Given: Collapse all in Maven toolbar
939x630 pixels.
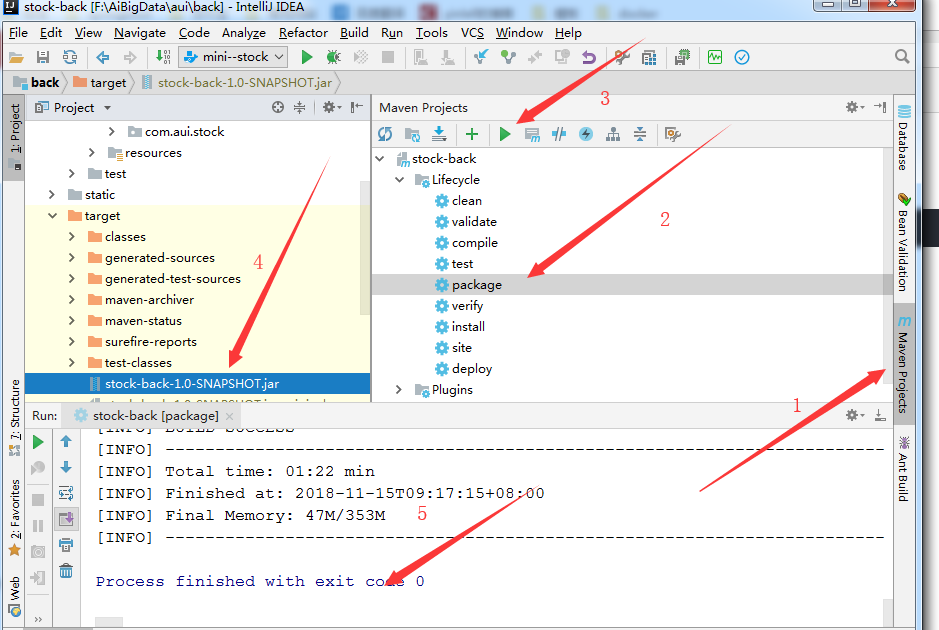Looking at the screenshot, I should pos(640,135).
